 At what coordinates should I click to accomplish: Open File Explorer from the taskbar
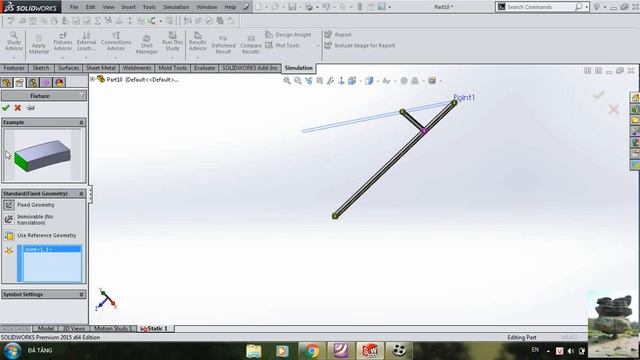(x=253, y=351)
